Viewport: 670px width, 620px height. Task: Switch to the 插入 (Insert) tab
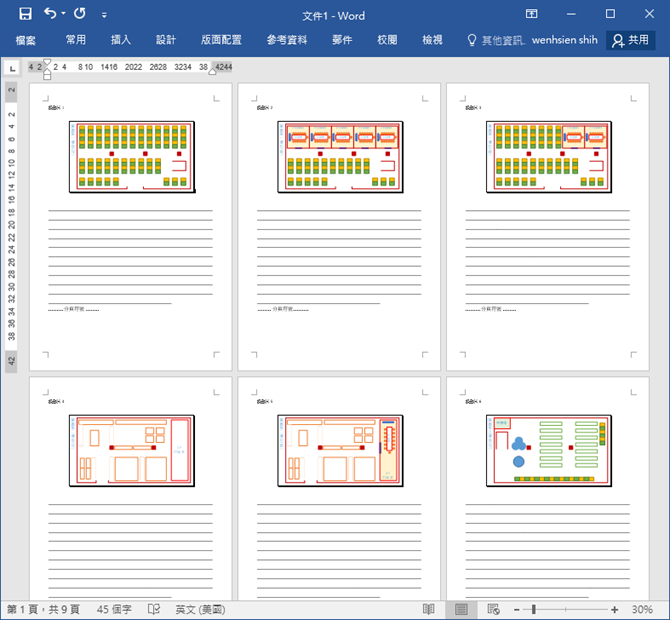121,40
